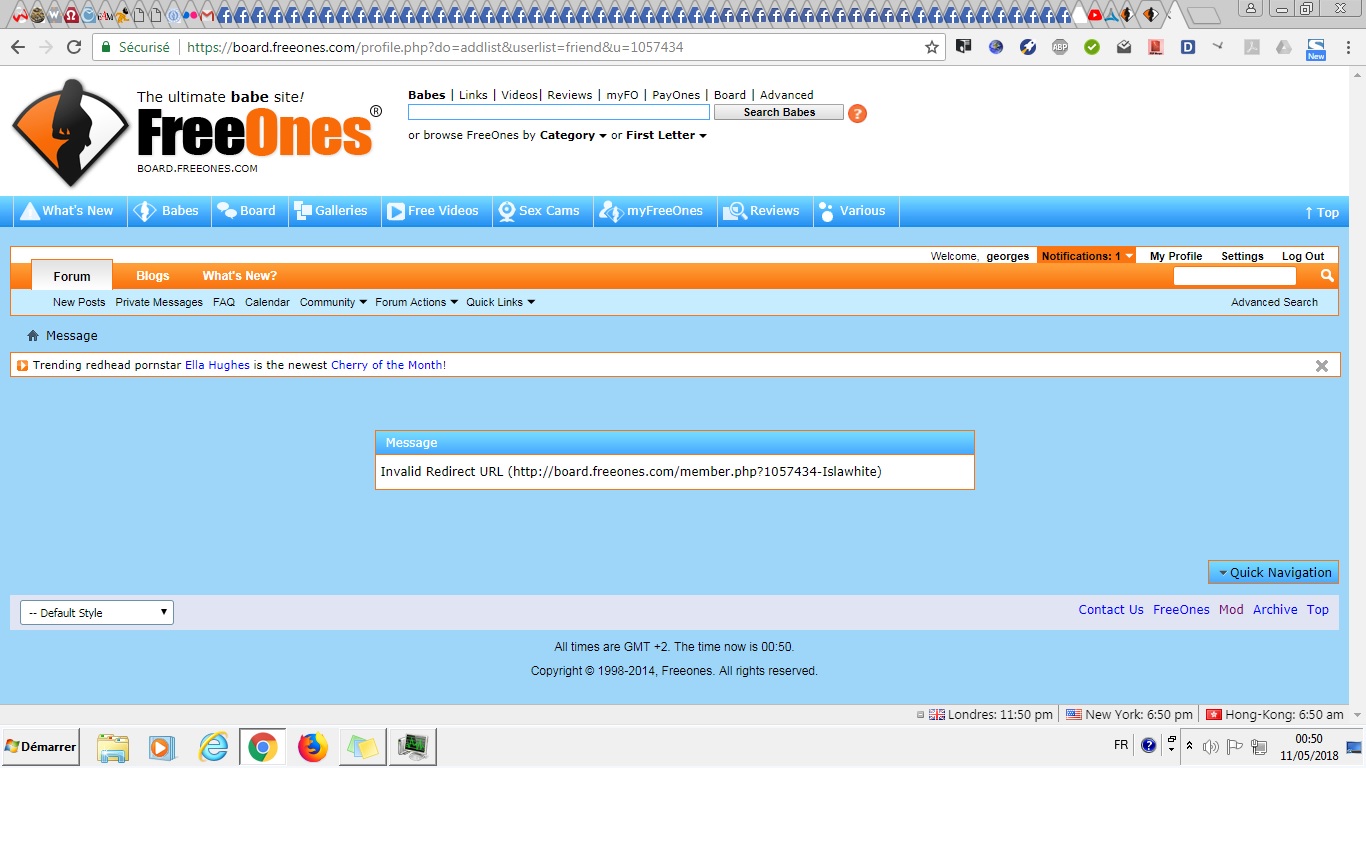Expand the Forum Actions dropdown
The image size is (1366, 853).
pyautogui.click(x=416, y=302)
